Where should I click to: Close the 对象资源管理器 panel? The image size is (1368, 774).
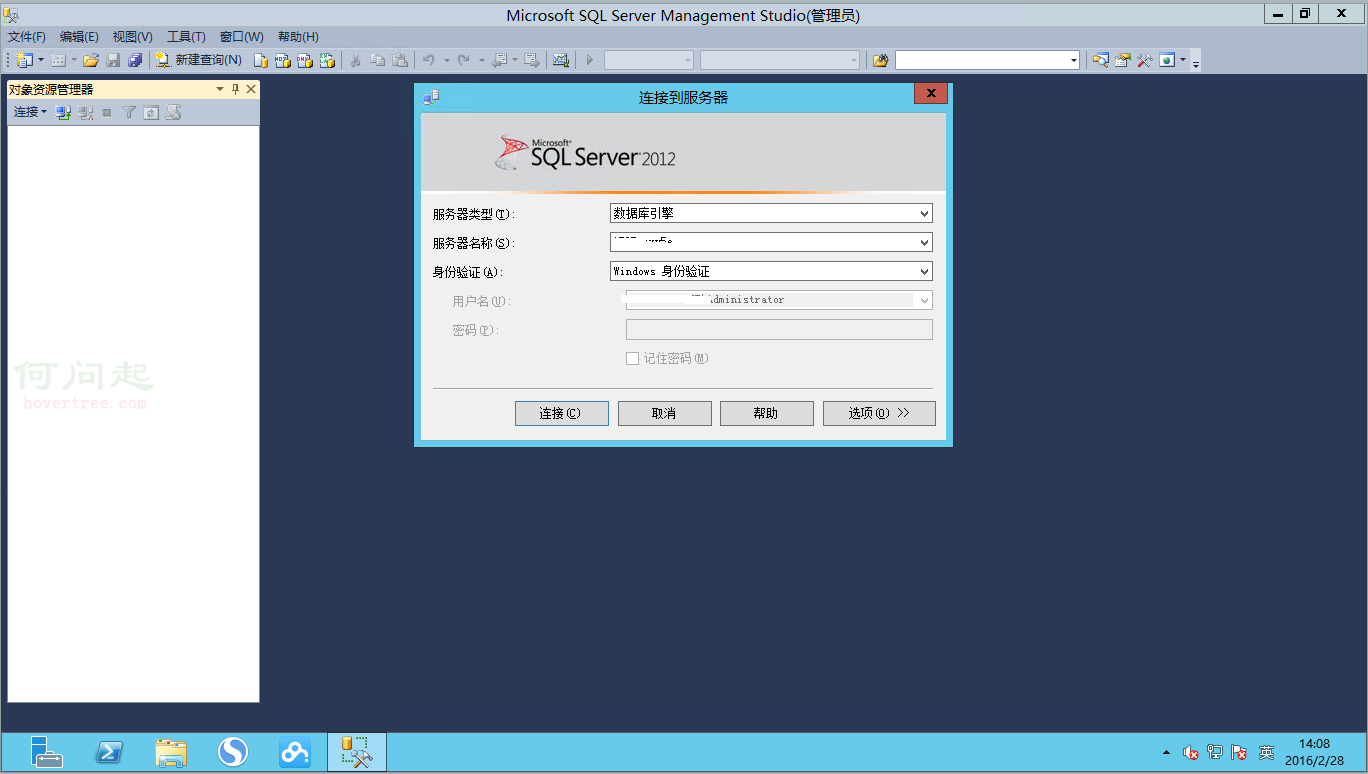[251, 89]
